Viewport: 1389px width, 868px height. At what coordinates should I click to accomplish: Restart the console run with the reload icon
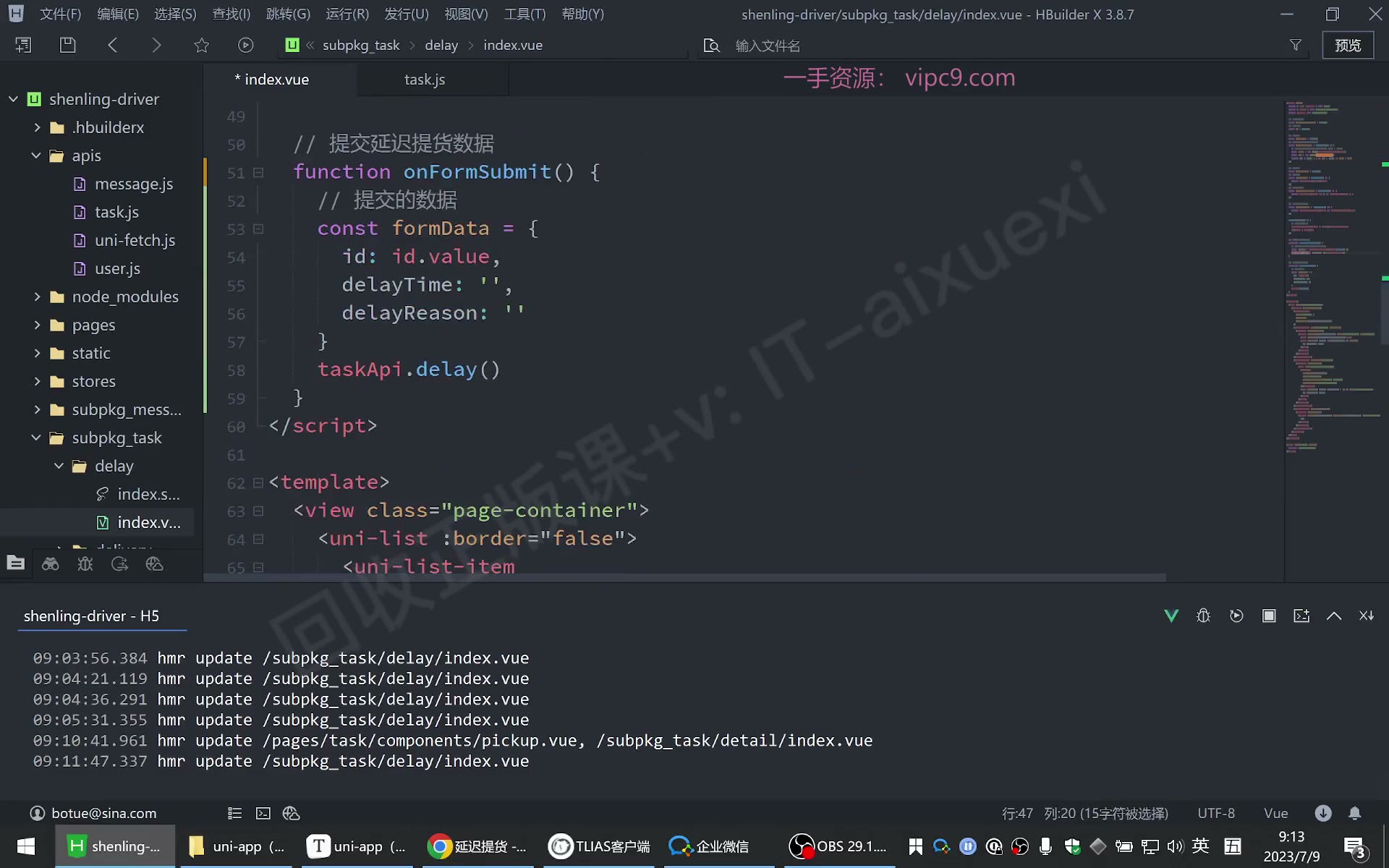(x=1236, y=616)
